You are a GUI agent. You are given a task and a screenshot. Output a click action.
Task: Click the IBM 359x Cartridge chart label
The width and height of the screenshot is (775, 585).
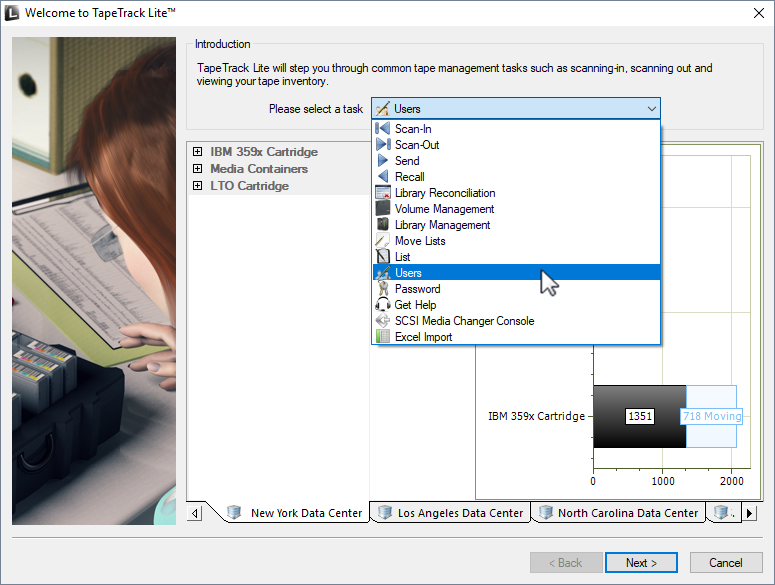click(x=536, y=416)
